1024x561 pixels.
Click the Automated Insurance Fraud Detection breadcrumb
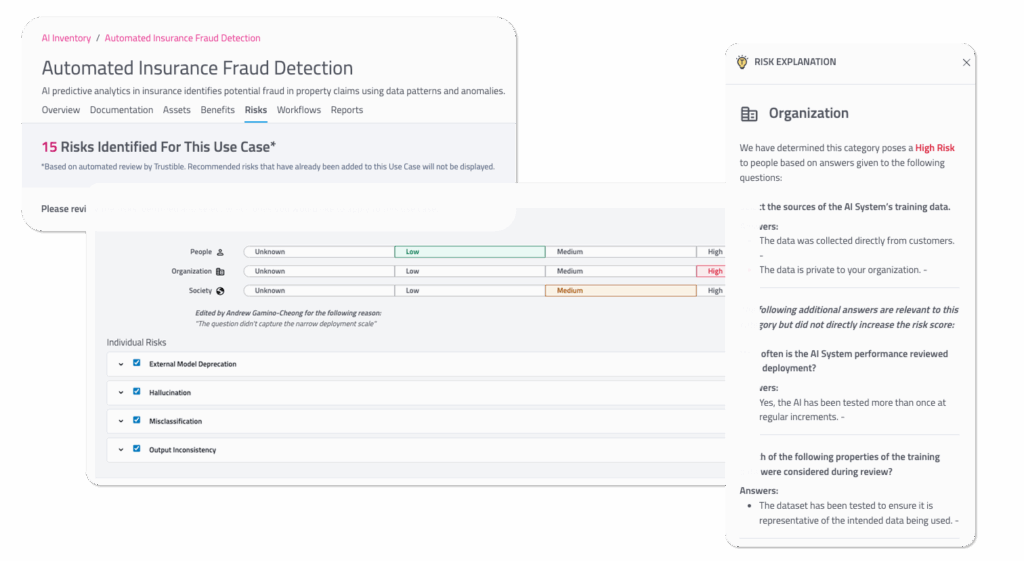coord(182,38)
